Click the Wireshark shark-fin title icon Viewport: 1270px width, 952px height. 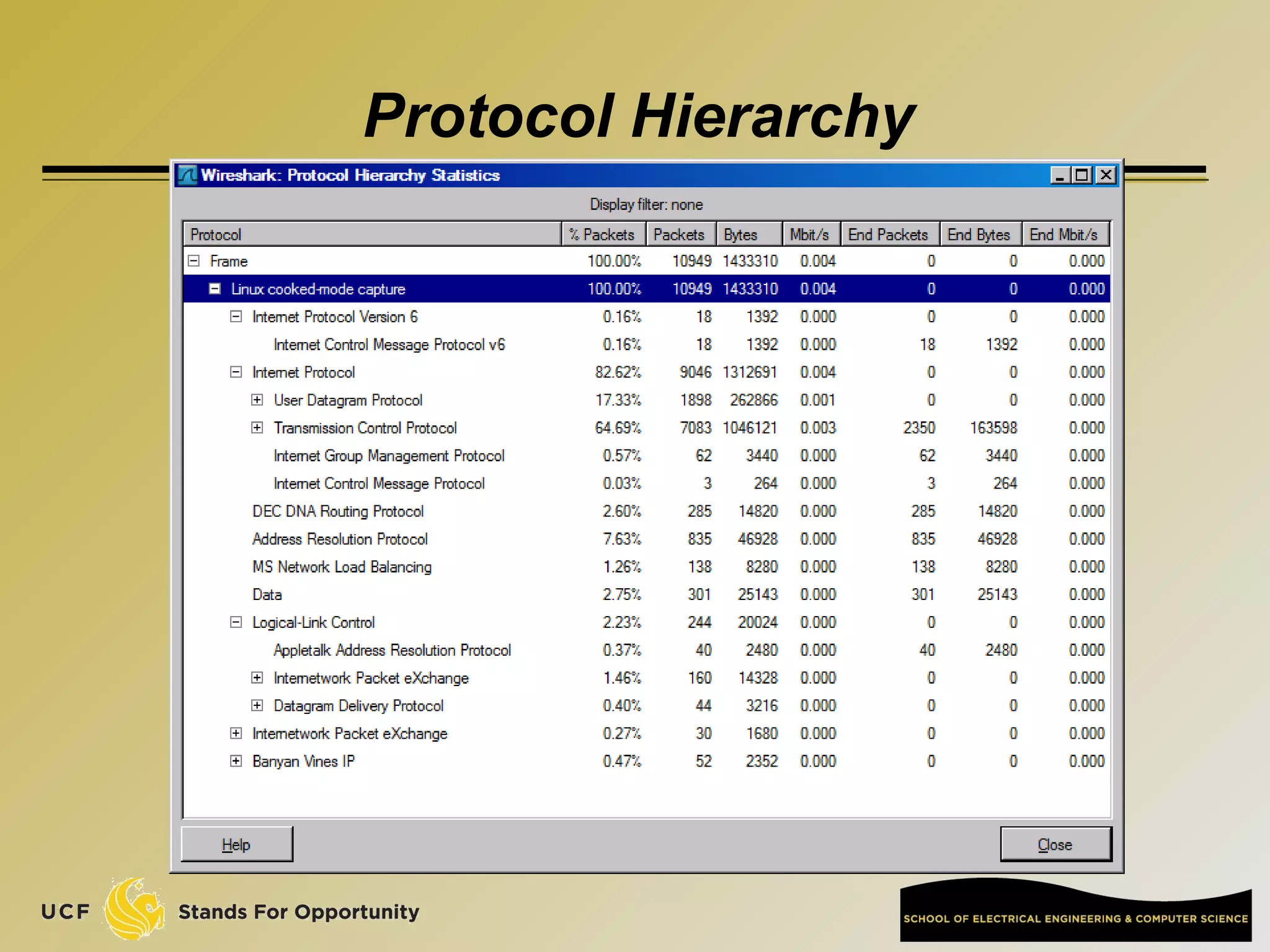point(187,175)
